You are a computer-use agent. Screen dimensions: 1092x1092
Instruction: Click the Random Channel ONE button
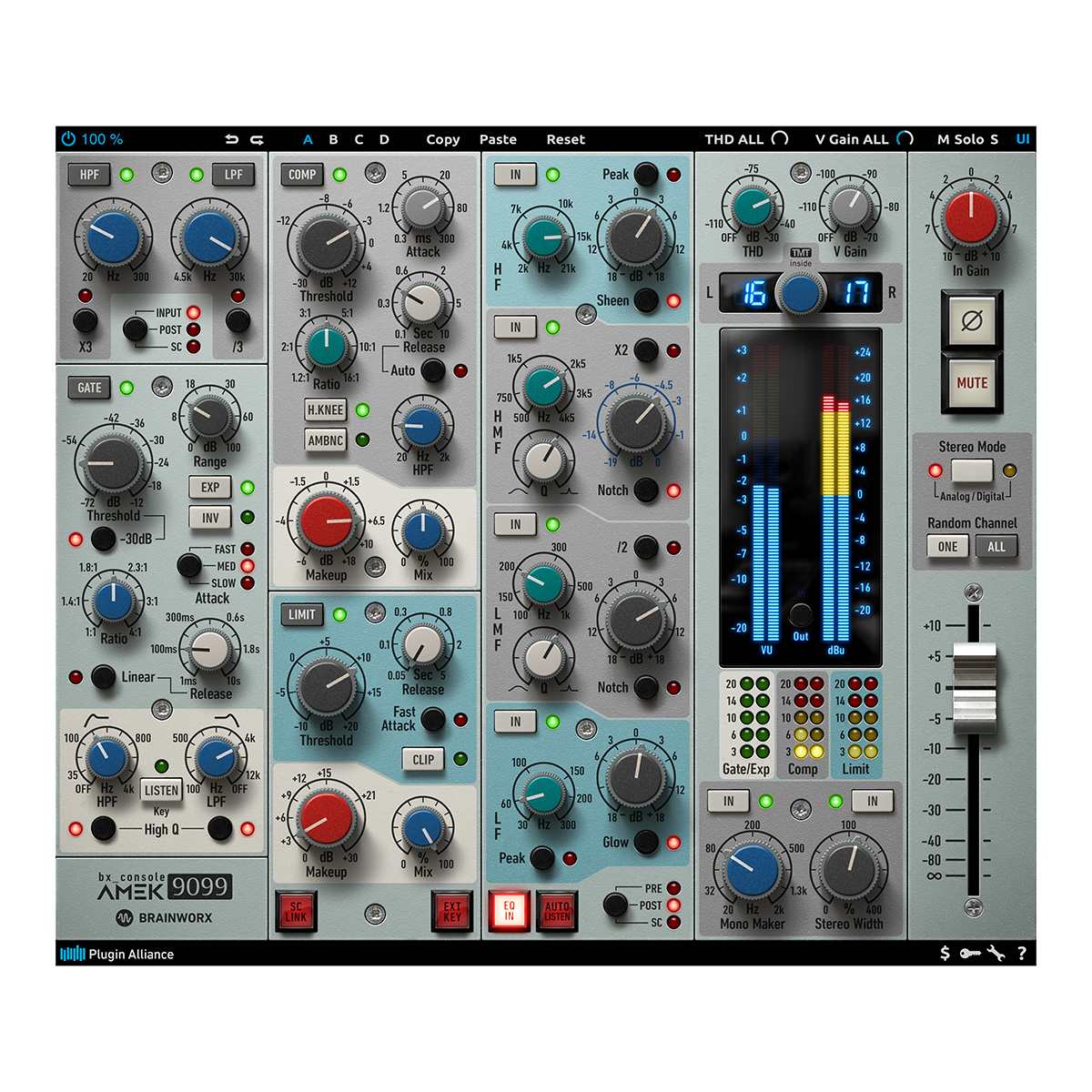[x=947, y=547]
